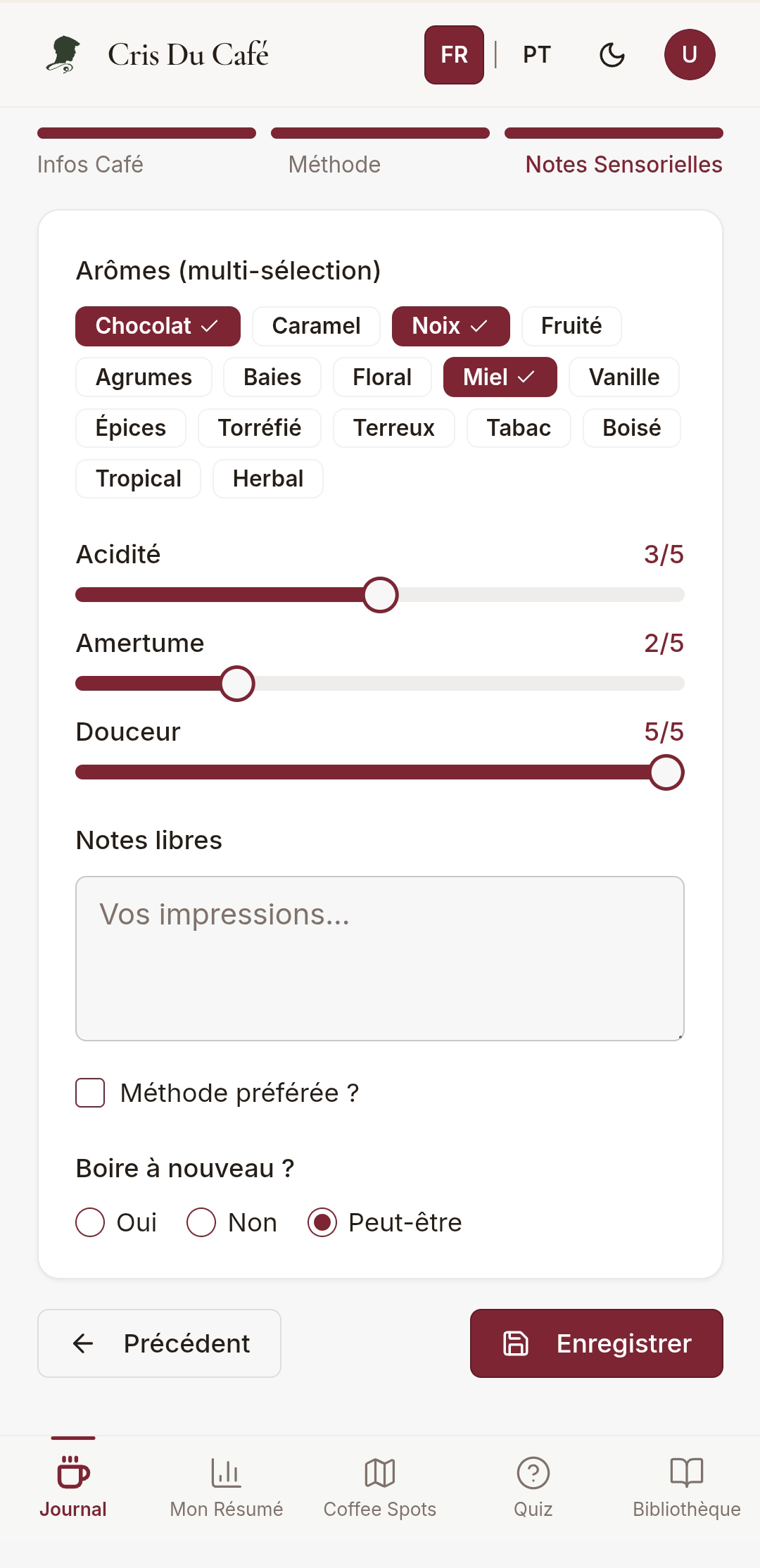The width and height of the screenshot is (760, 1568).
Task: Go back with the Précédent button
Action: tap(159, 1343)
